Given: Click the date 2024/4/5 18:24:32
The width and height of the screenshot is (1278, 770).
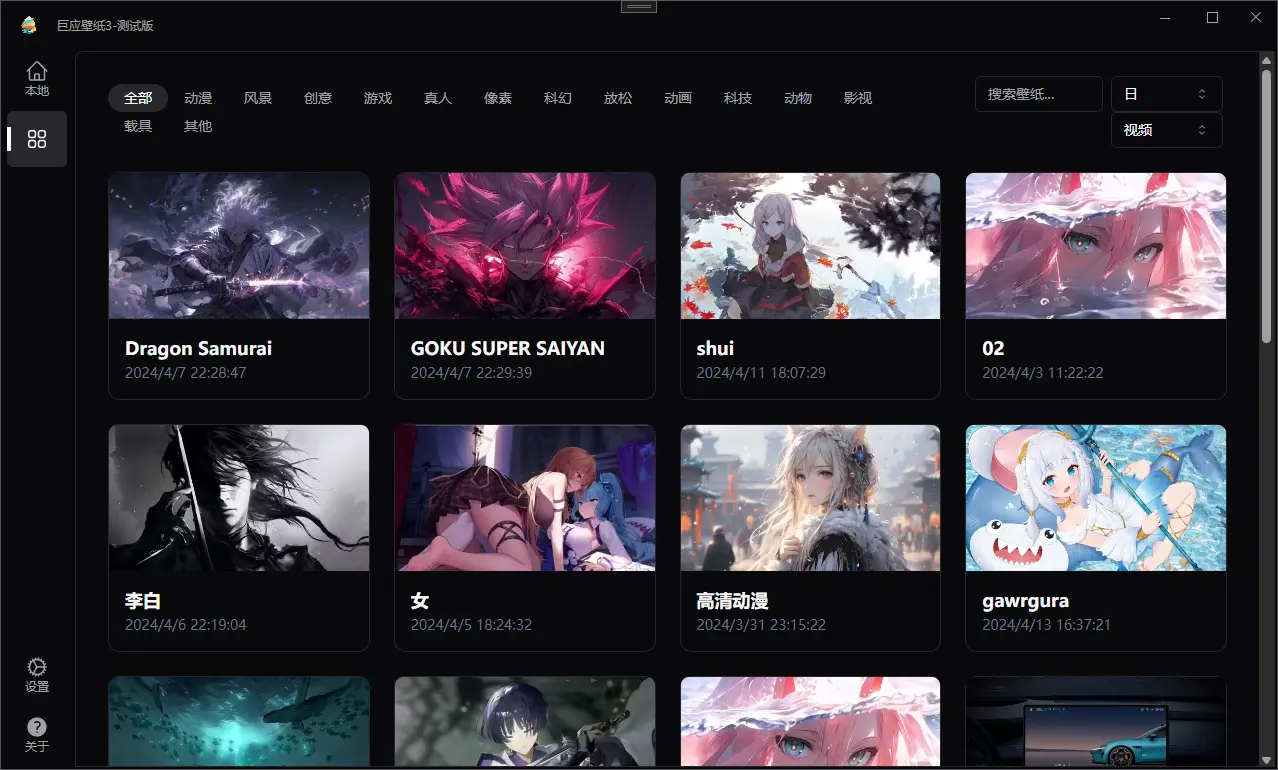Looking at the screenshot, I should (x=471, y=624).
